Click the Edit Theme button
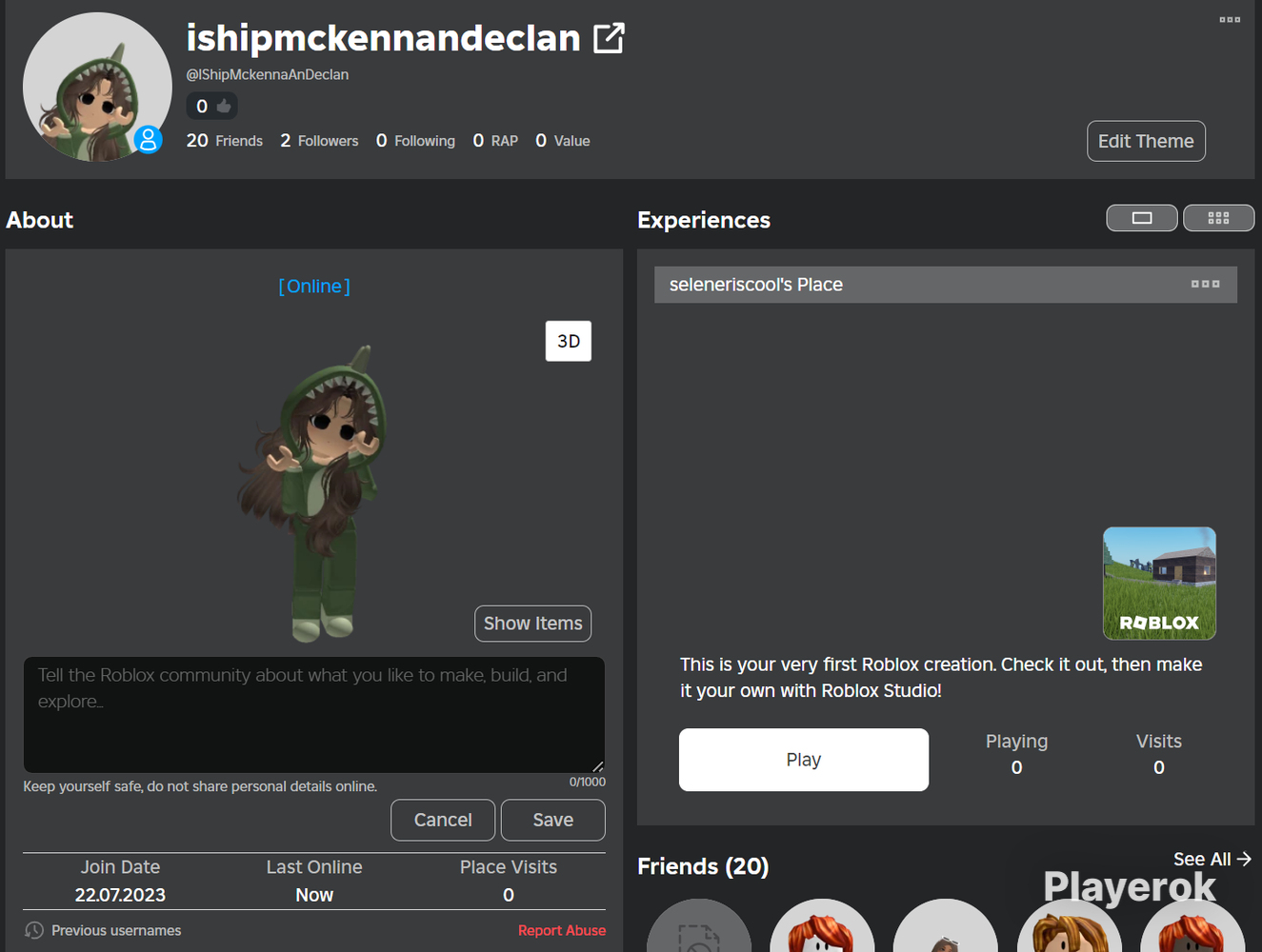This screenshot has width=1262, height=952. click(1146, 141)
